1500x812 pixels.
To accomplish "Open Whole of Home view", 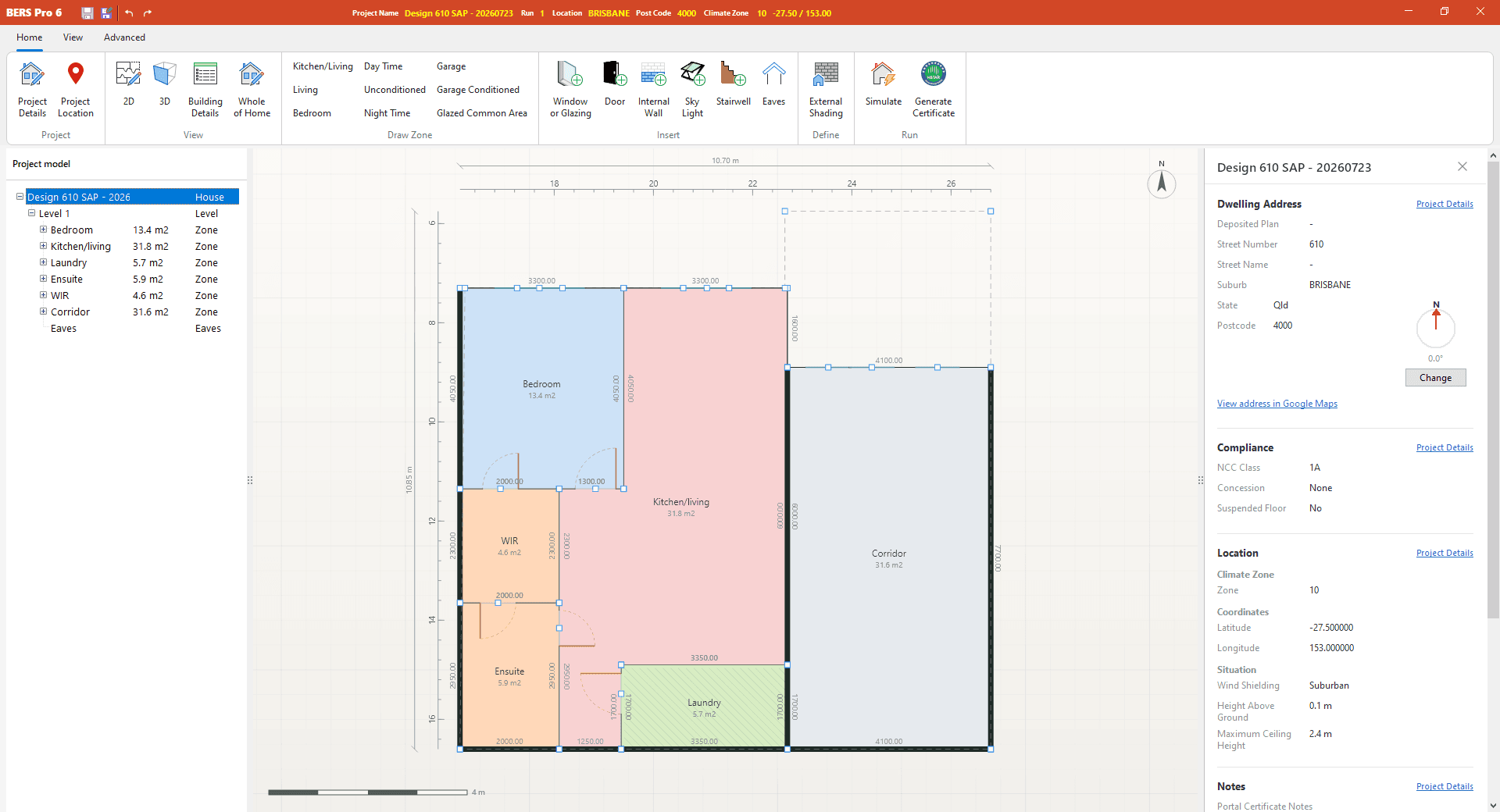I will 252,89.
